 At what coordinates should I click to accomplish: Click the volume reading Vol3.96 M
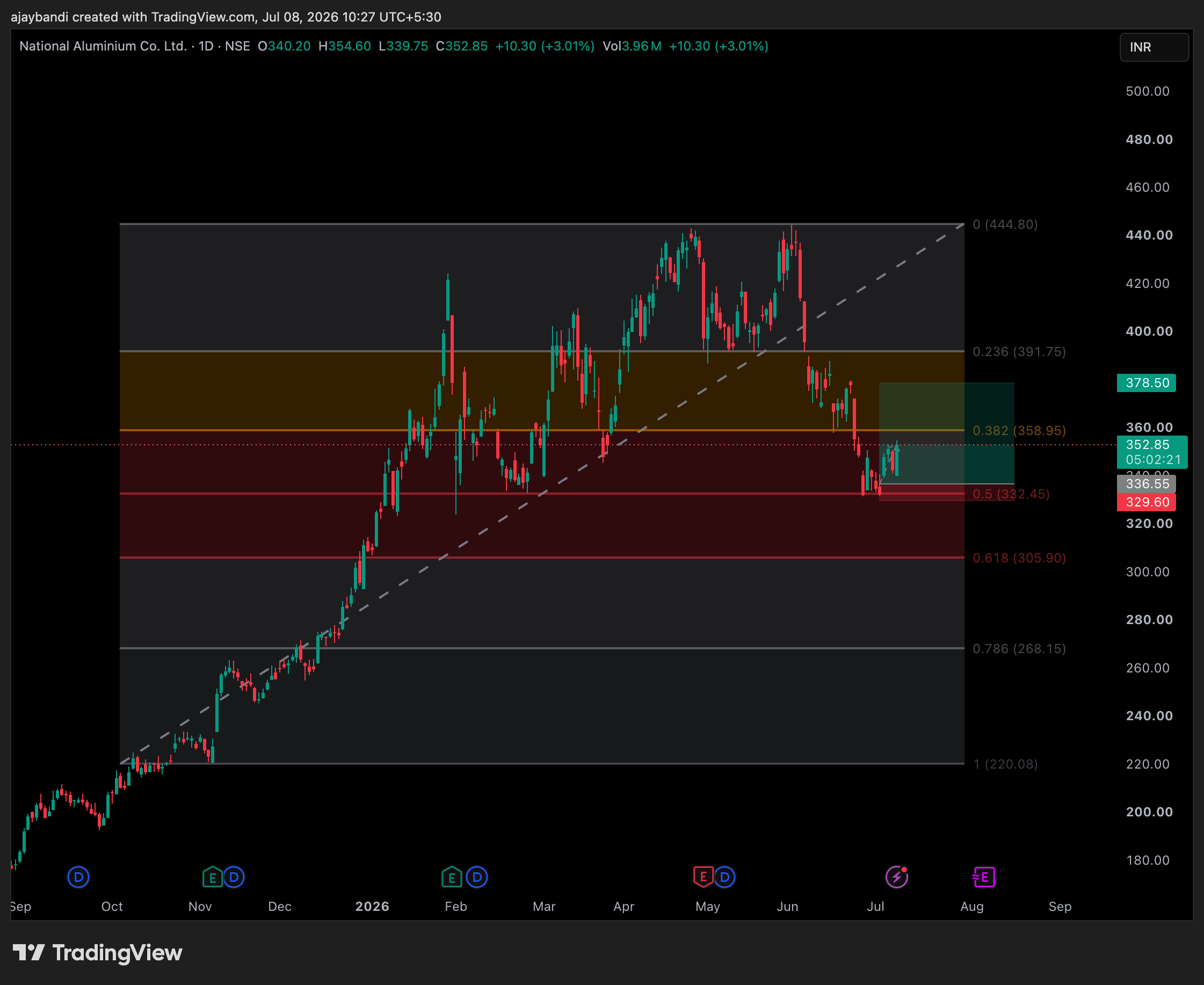[x=632, y=47]
